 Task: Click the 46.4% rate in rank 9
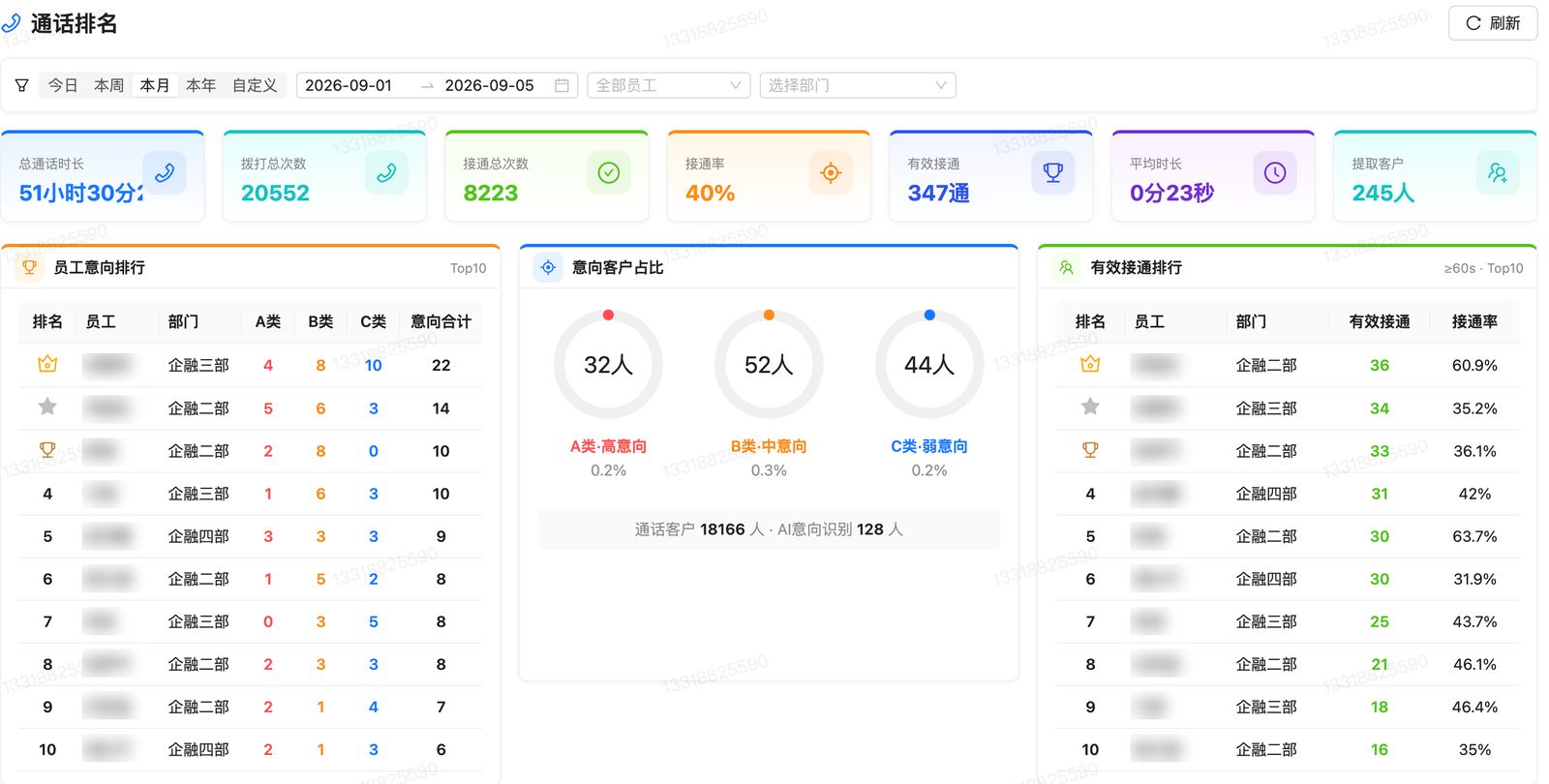(1474, 707)
